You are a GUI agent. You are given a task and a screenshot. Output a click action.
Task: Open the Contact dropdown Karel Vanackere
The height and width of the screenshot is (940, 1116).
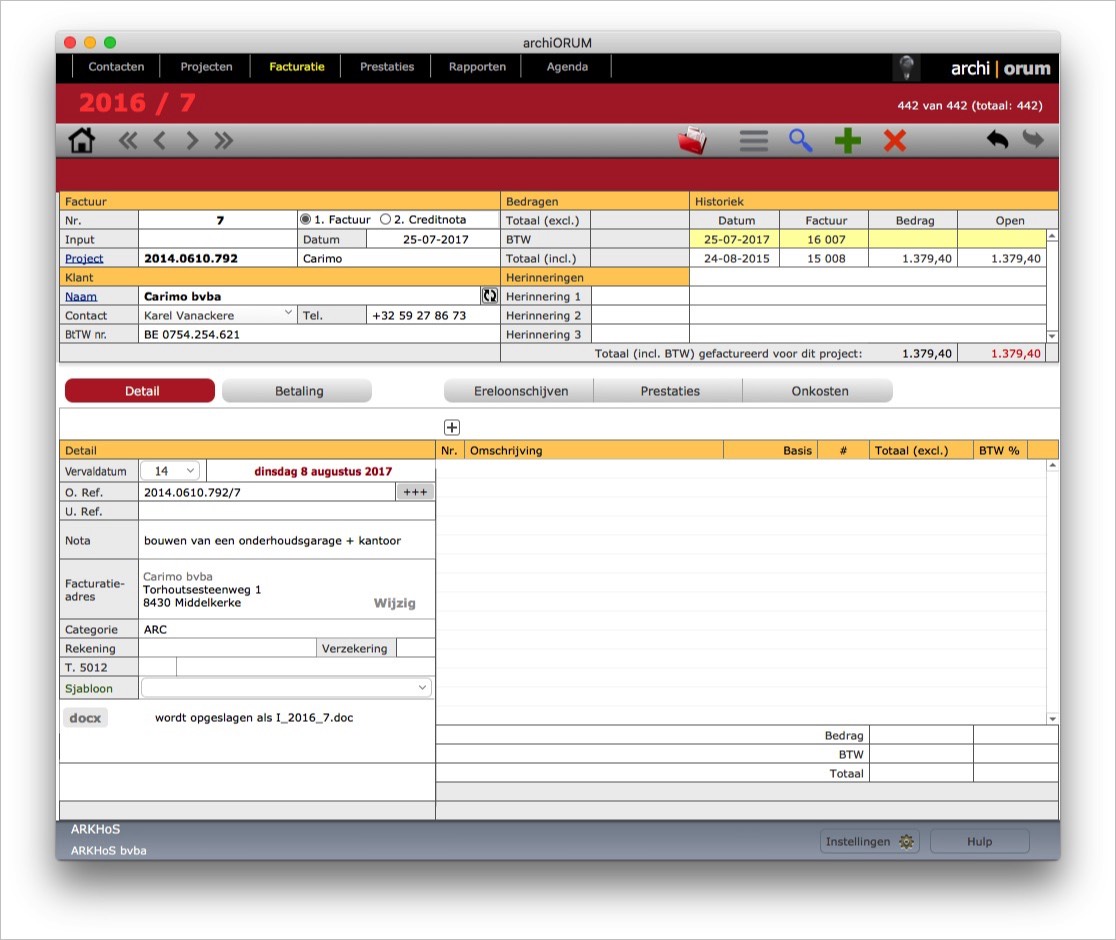pyautogui.click(x=217, y=315)
